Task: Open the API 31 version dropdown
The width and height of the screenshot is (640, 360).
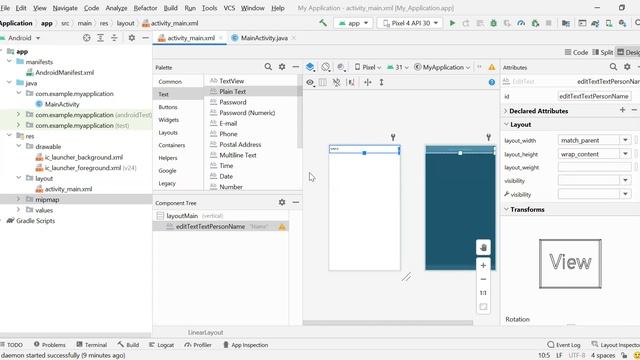Action: pyautogui.click(x=398, y=67)
